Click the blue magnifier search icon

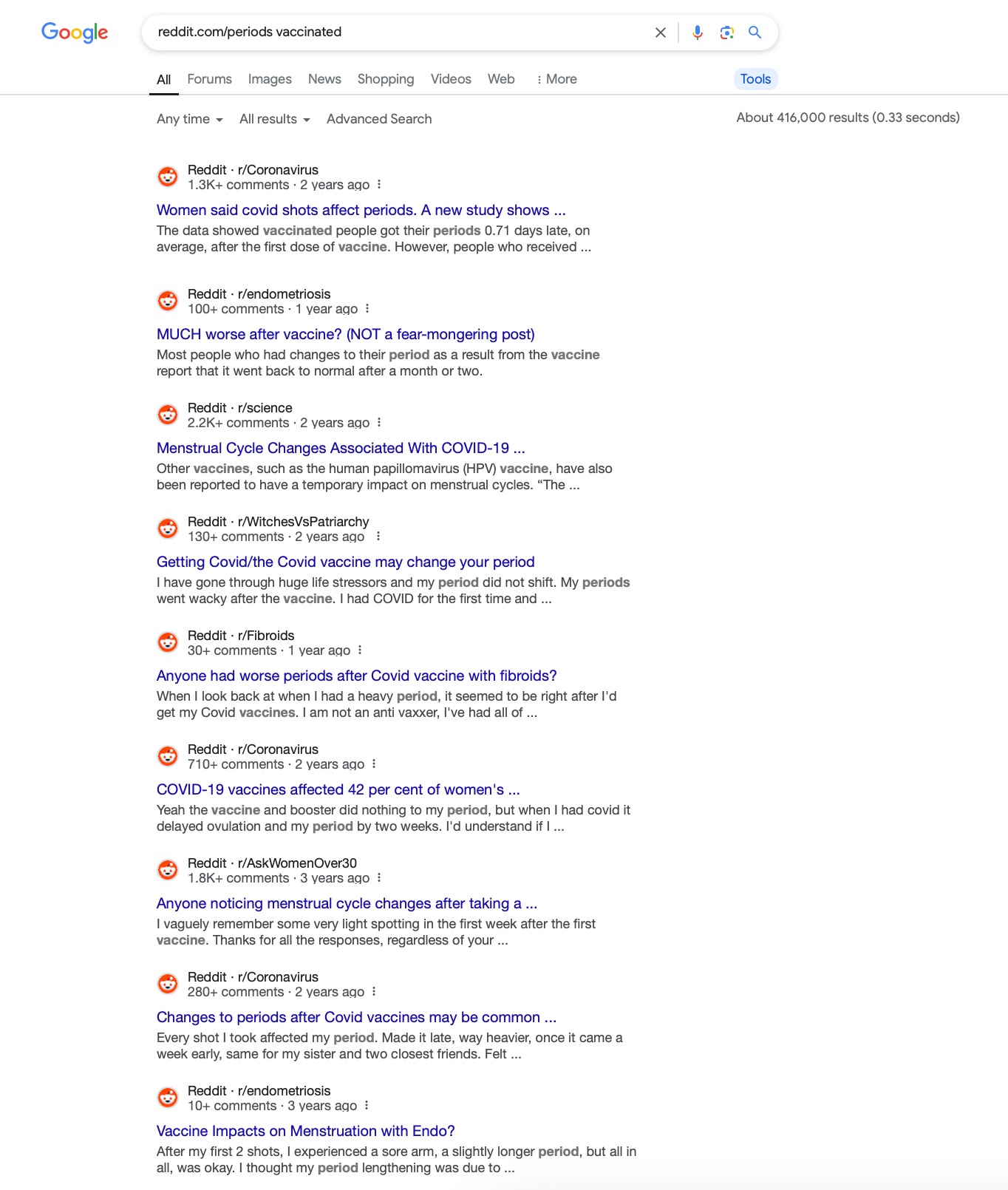click(755, 33)
